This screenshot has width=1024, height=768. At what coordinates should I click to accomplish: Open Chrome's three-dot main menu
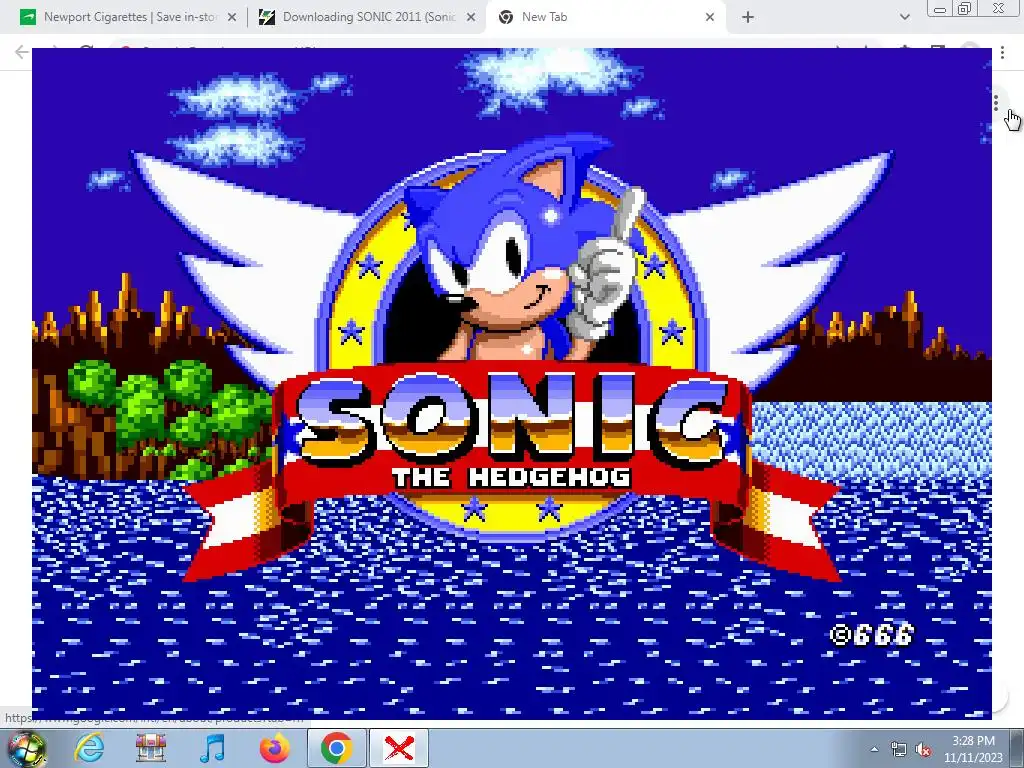(x=1002, y=52)
